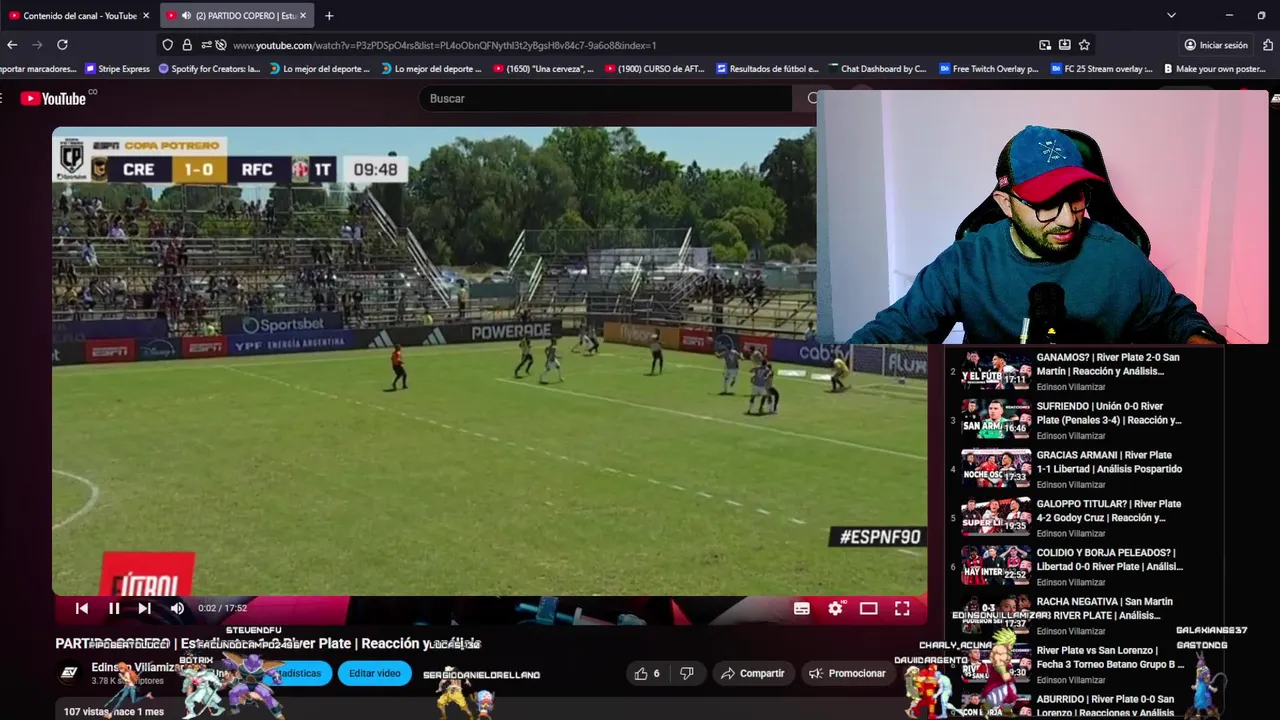Open ABURRIDO River Plate 0-0 San Lorenzo video
This screenshot has width=1280, height=720.
pyautogui.click(x=1084, y=706)
